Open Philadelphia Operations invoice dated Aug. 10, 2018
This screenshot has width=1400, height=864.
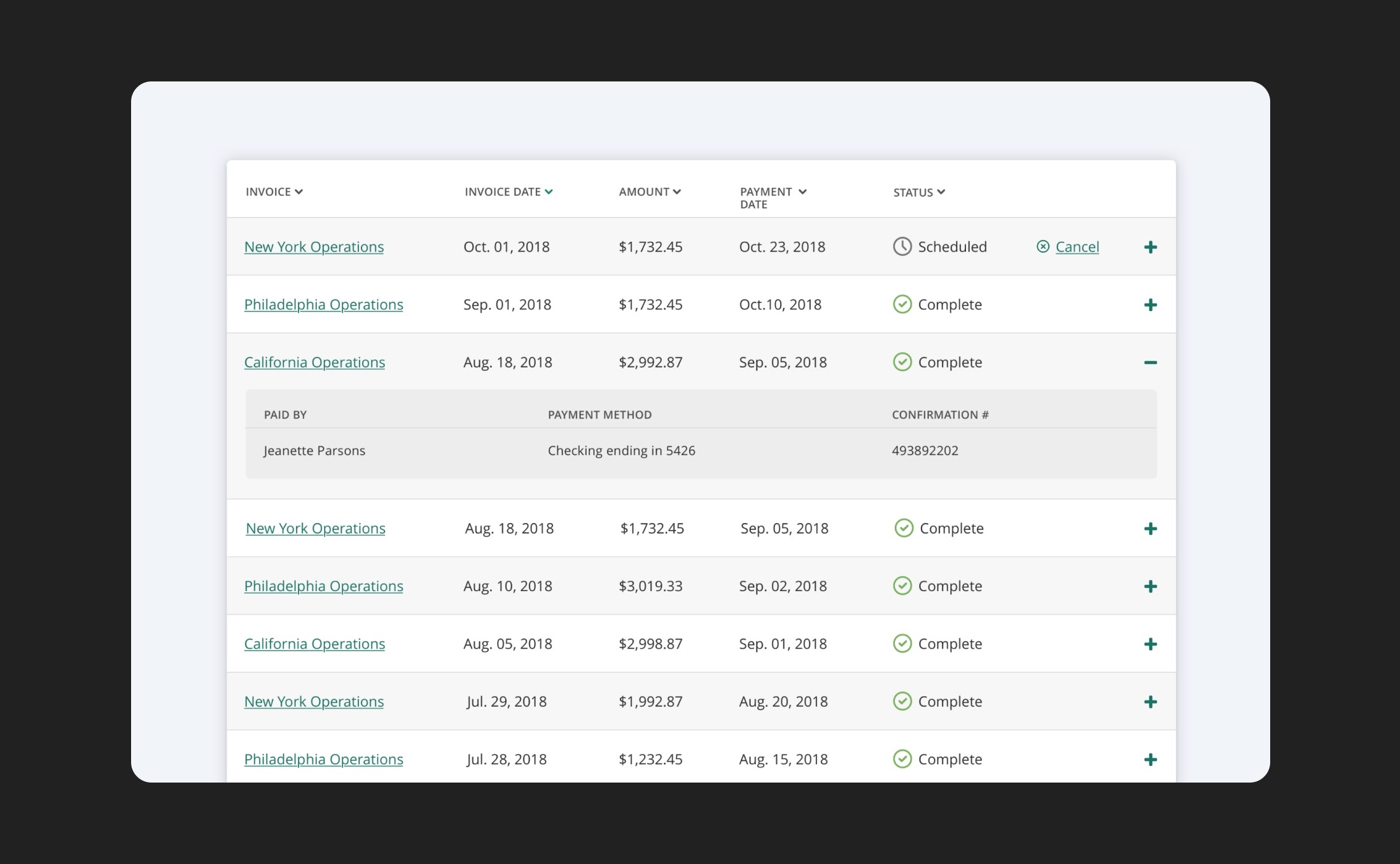point(323,586)
